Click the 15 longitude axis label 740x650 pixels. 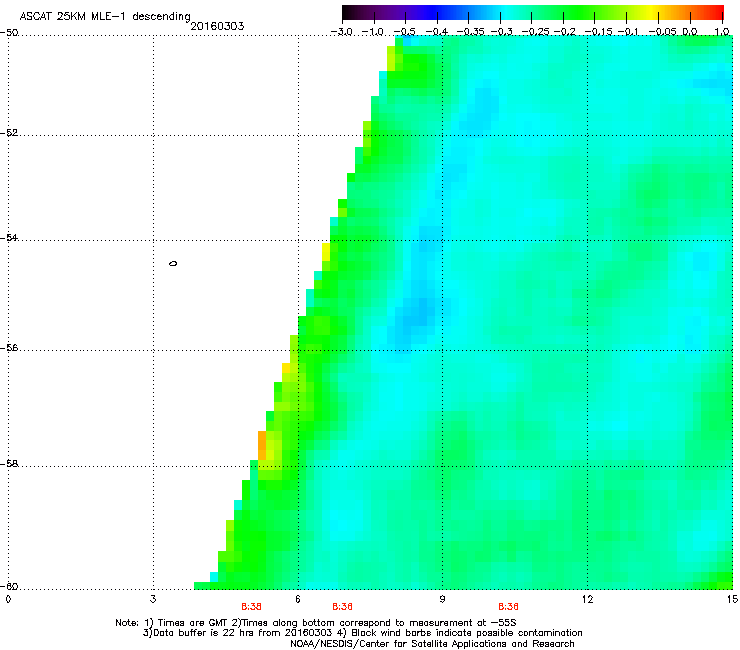pyautogui.click(x=732, y=599)
